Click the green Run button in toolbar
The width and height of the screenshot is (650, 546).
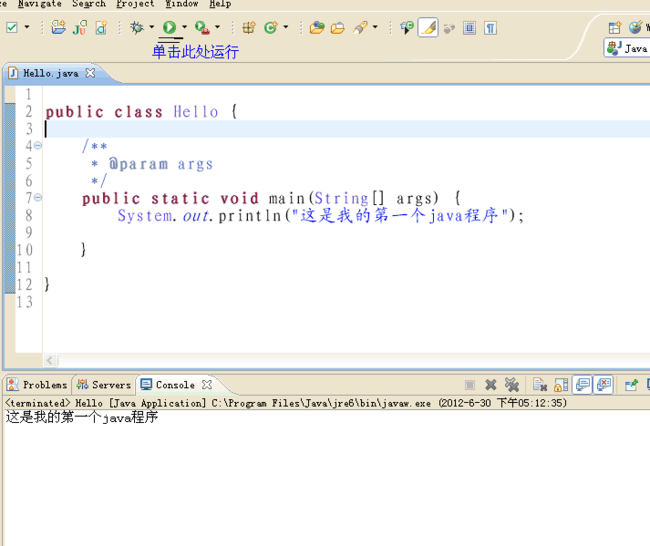(169, 27)
